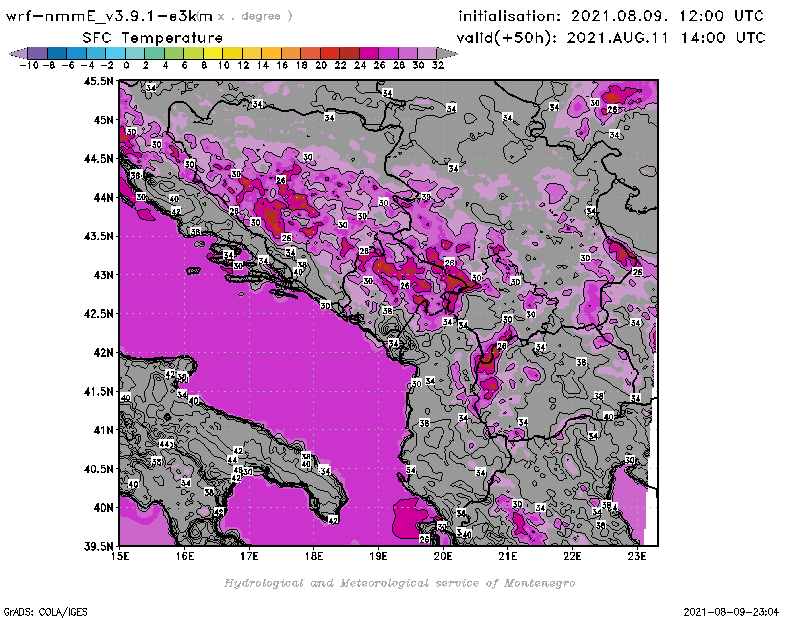Pick the dark red swatch between 22 and 24
This screenshot has height=618, width=800.
click(x=349, y=53)
